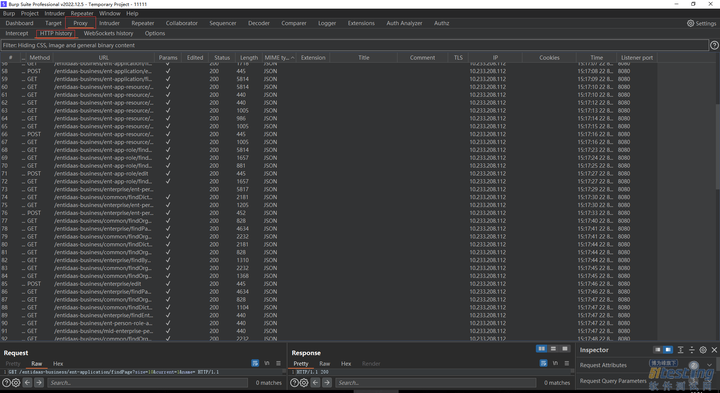Open the Settings gear in the top bar
The width and height of the screenshot is (720, 393).
pyautogui.click(x=701, y=23)
